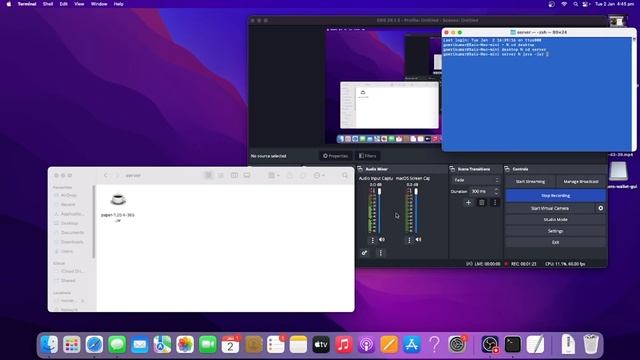Open Finder action (ellipsis) dropdown menu

tap(319, 176)
